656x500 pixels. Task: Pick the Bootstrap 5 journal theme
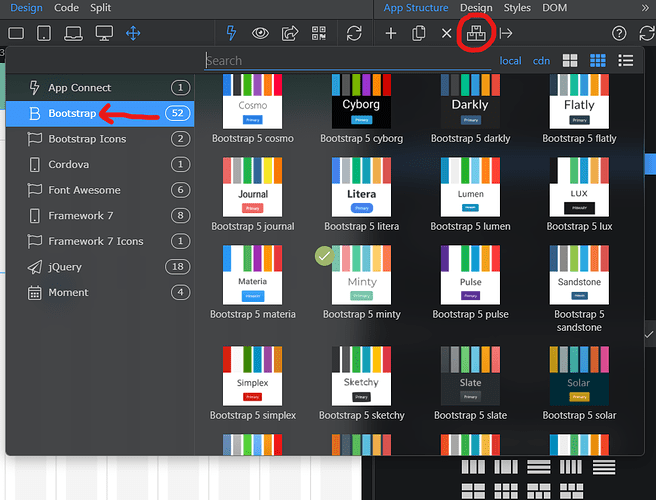pyautogui.click(x=252, y=187)
